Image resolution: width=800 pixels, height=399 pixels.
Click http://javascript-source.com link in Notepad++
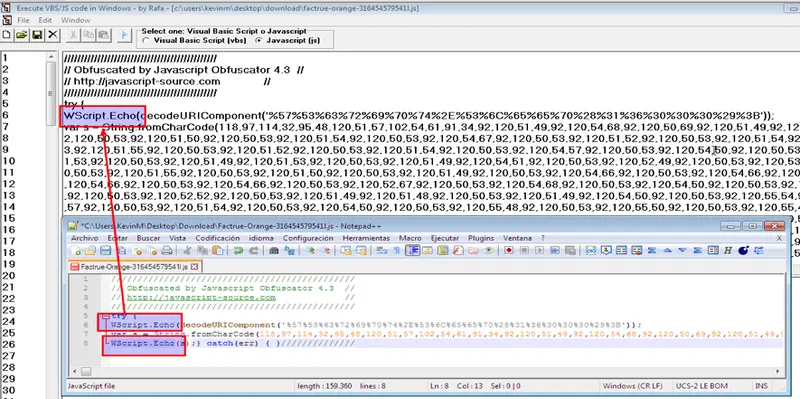coord(202,297)
